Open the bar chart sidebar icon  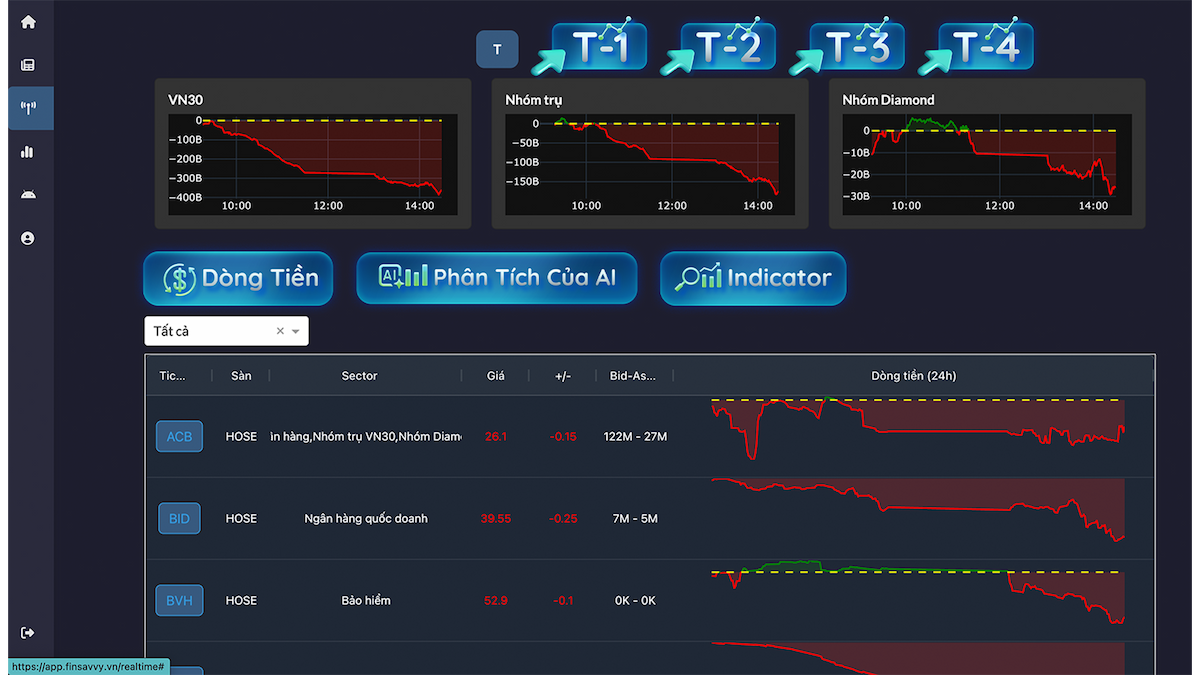click(28, 152)
